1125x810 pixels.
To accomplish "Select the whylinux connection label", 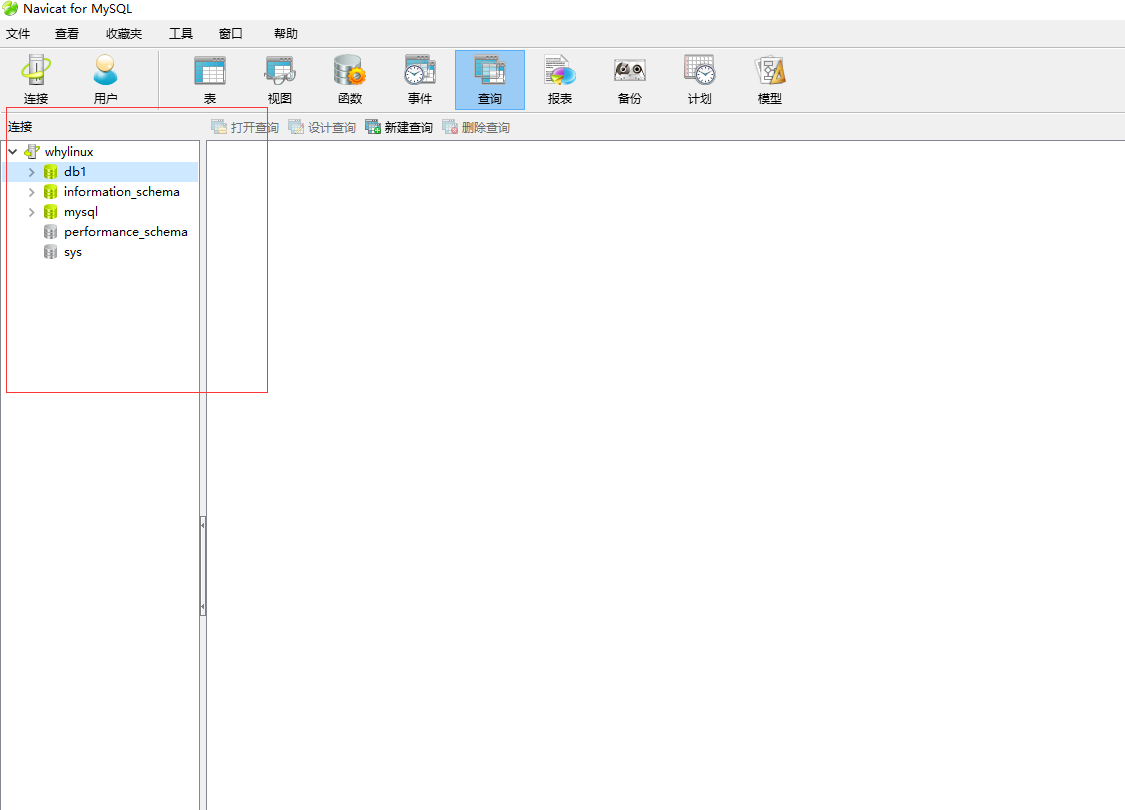I will [69, 151].
